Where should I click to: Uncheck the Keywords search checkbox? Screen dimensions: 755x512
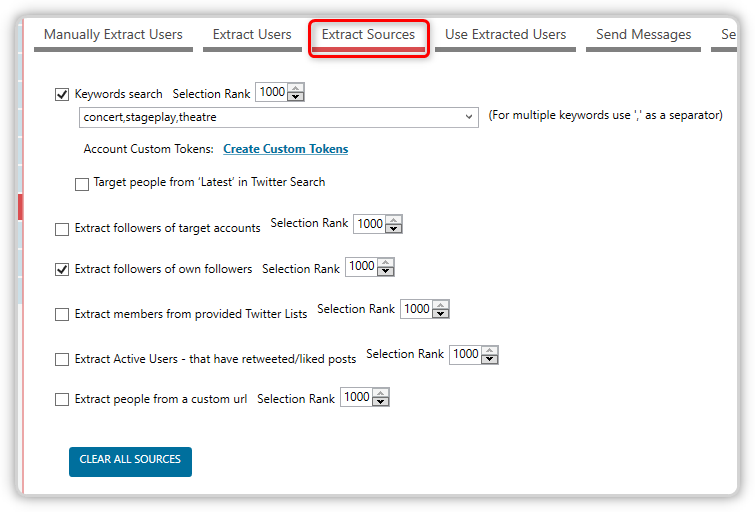point(62,94)
